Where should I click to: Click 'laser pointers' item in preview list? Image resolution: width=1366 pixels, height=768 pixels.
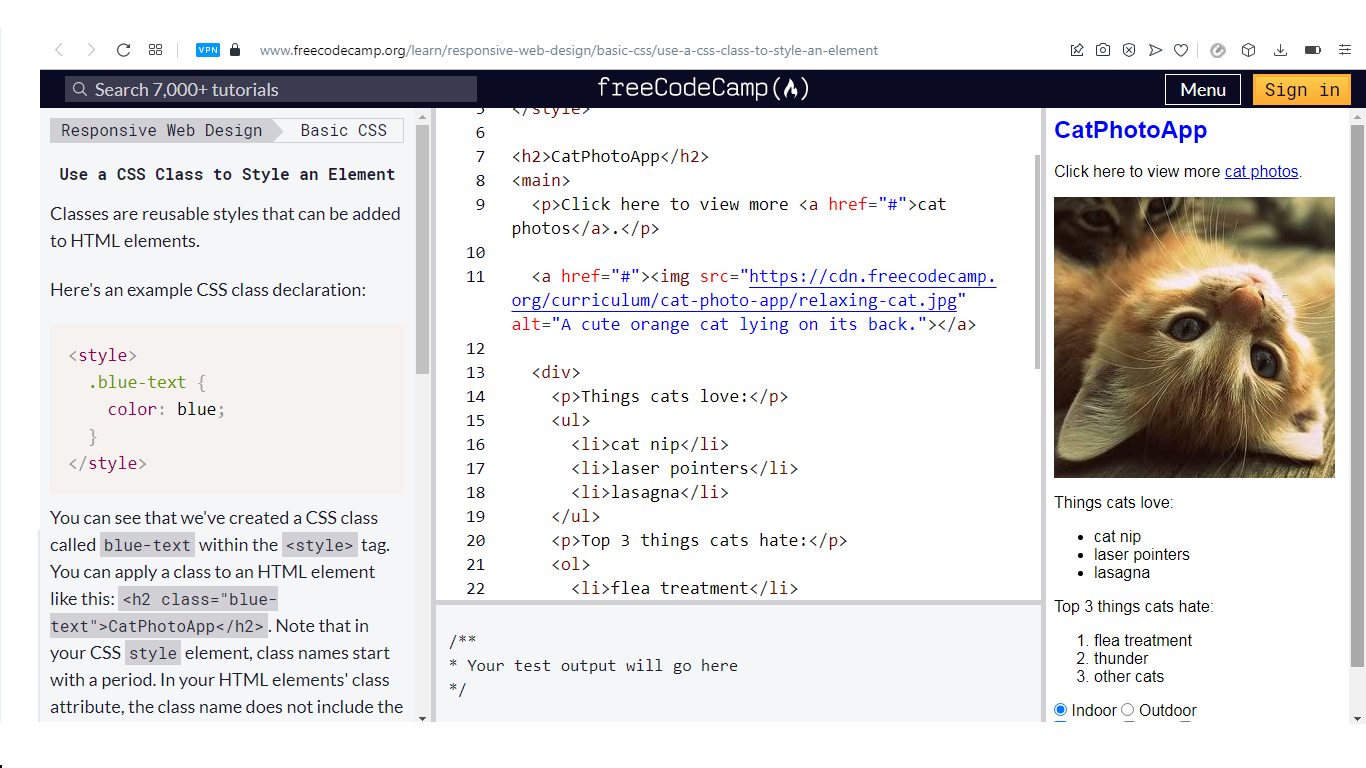coord(1141,554)
